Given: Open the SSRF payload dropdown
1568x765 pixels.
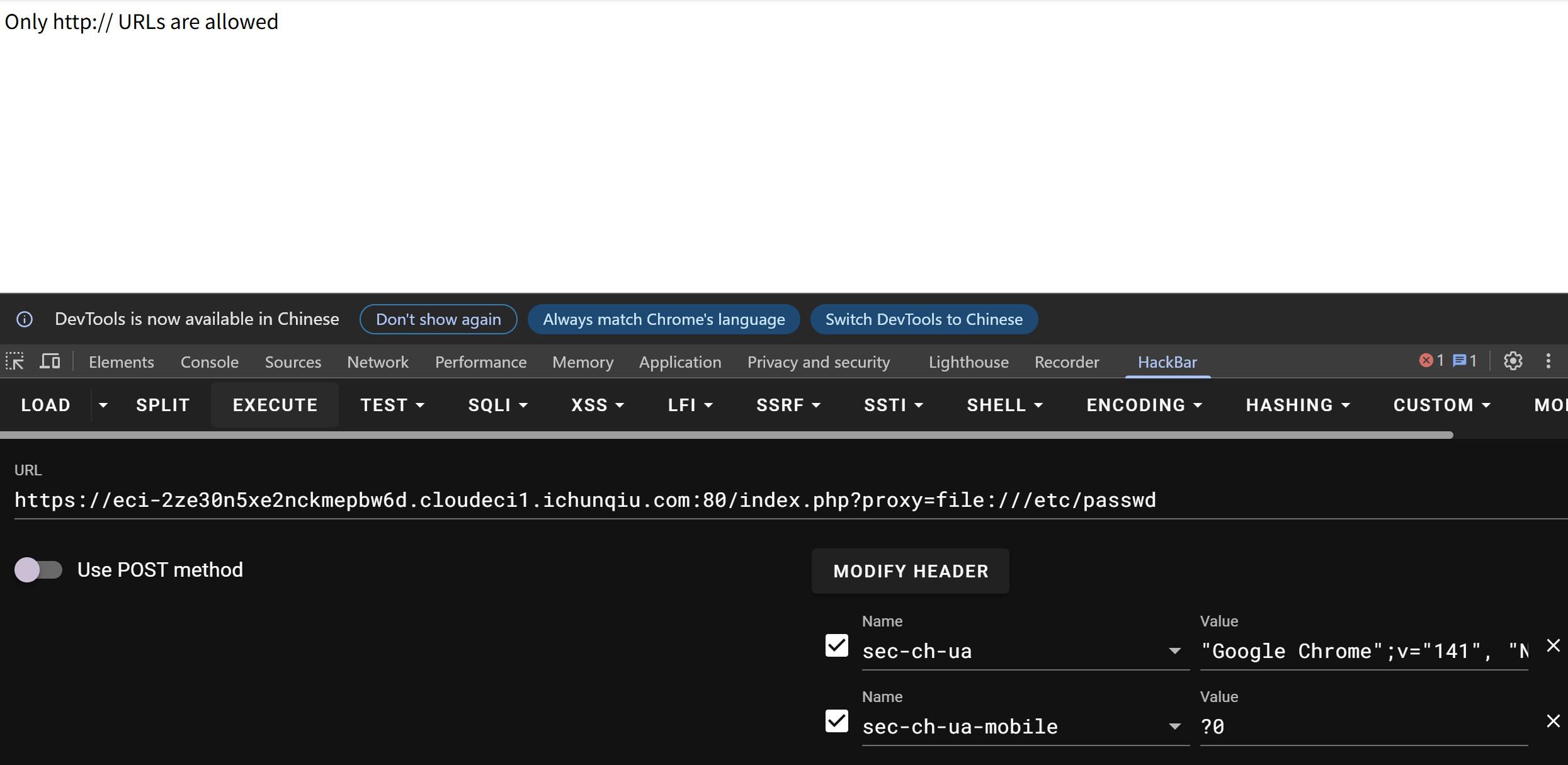Looking at the screenshot, I should [x=788, y=405].
